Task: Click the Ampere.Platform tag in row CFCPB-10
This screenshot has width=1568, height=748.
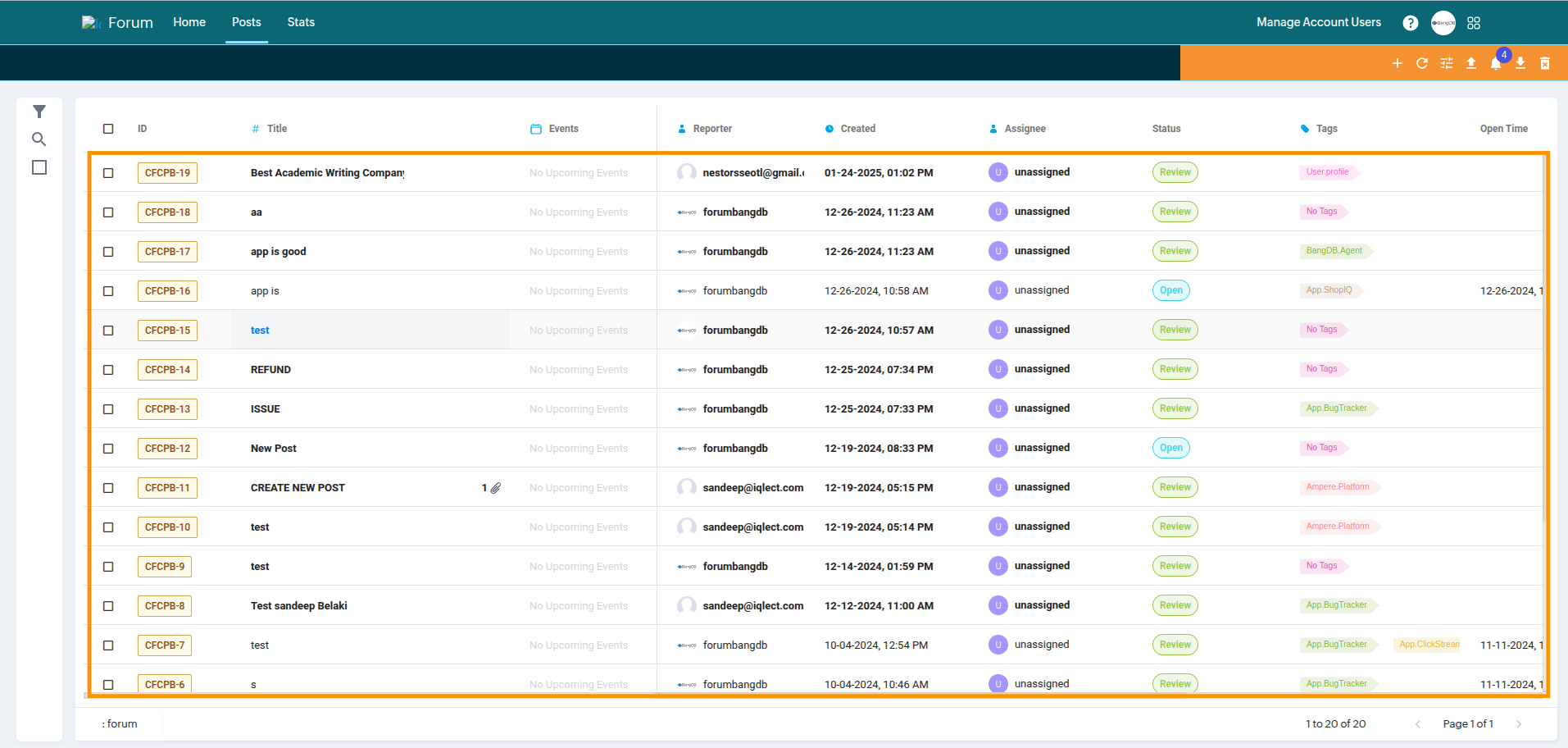Action: [x=1340, y=527]
